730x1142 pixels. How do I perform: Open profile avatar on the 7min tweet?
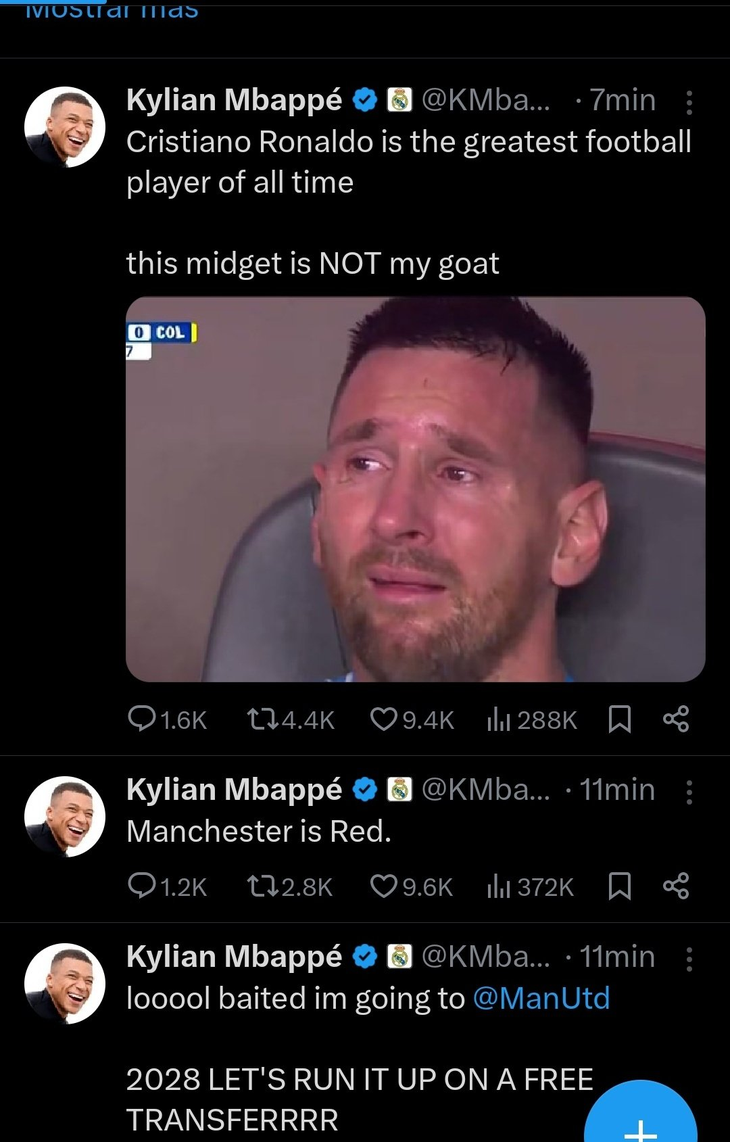pyautogui.click(x=65, y=127)
